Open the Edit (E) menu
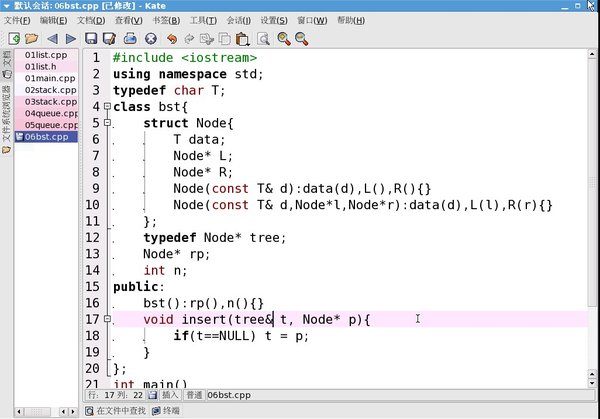Image resolution: width=600 pixels, height=419 pixels. (x=54, y=20)
